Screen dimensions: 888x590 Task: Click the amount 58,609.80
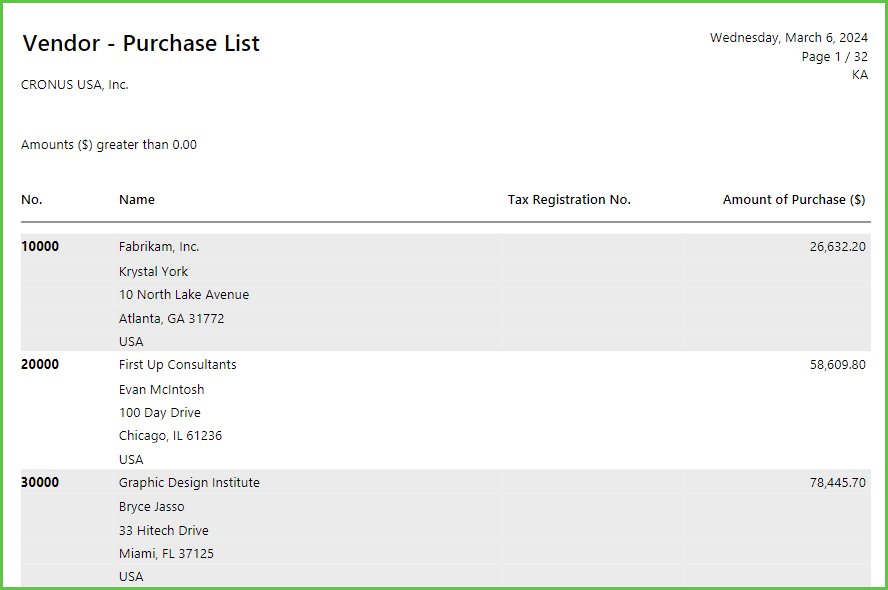click(838, 365)
